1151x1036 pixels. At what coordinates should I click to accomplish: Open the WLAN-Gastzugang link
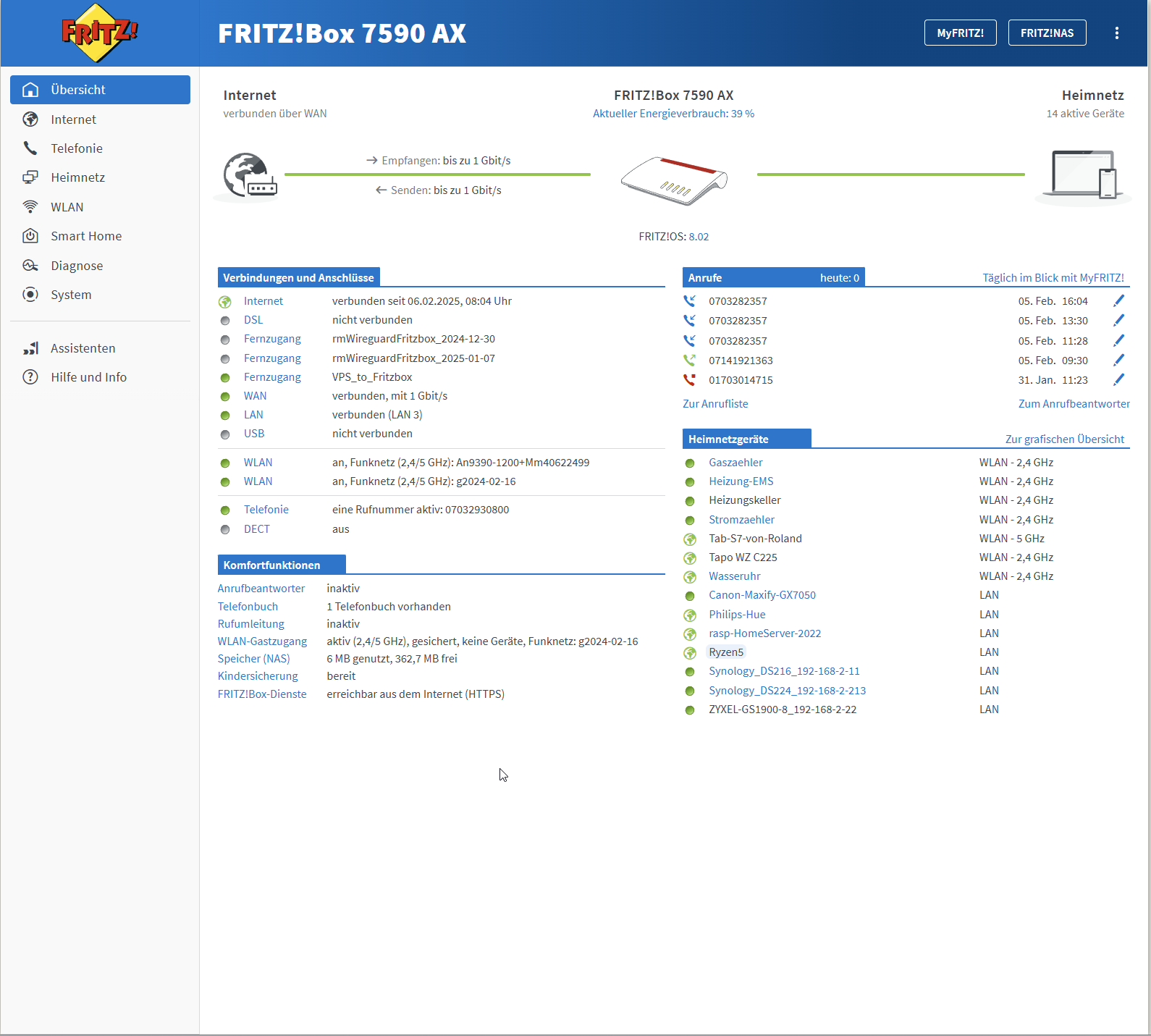point(262,641)
